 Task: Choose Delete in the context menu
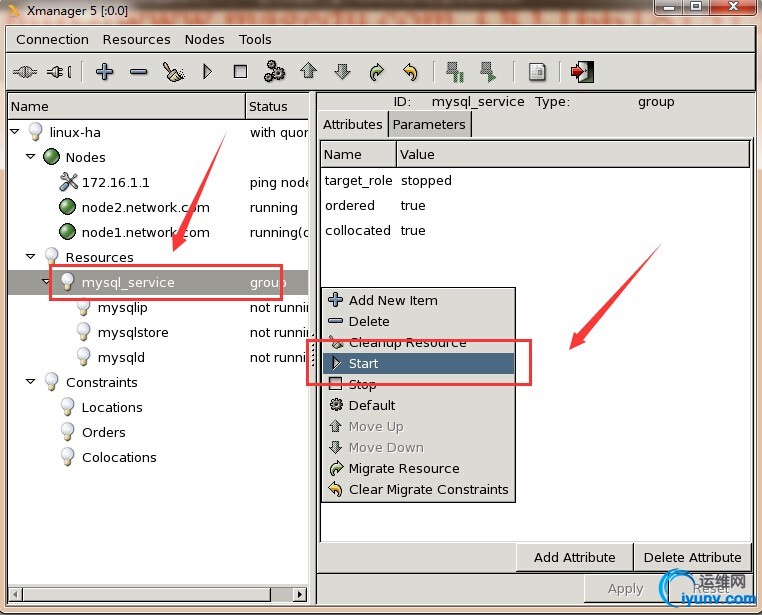tap(418, 321)
